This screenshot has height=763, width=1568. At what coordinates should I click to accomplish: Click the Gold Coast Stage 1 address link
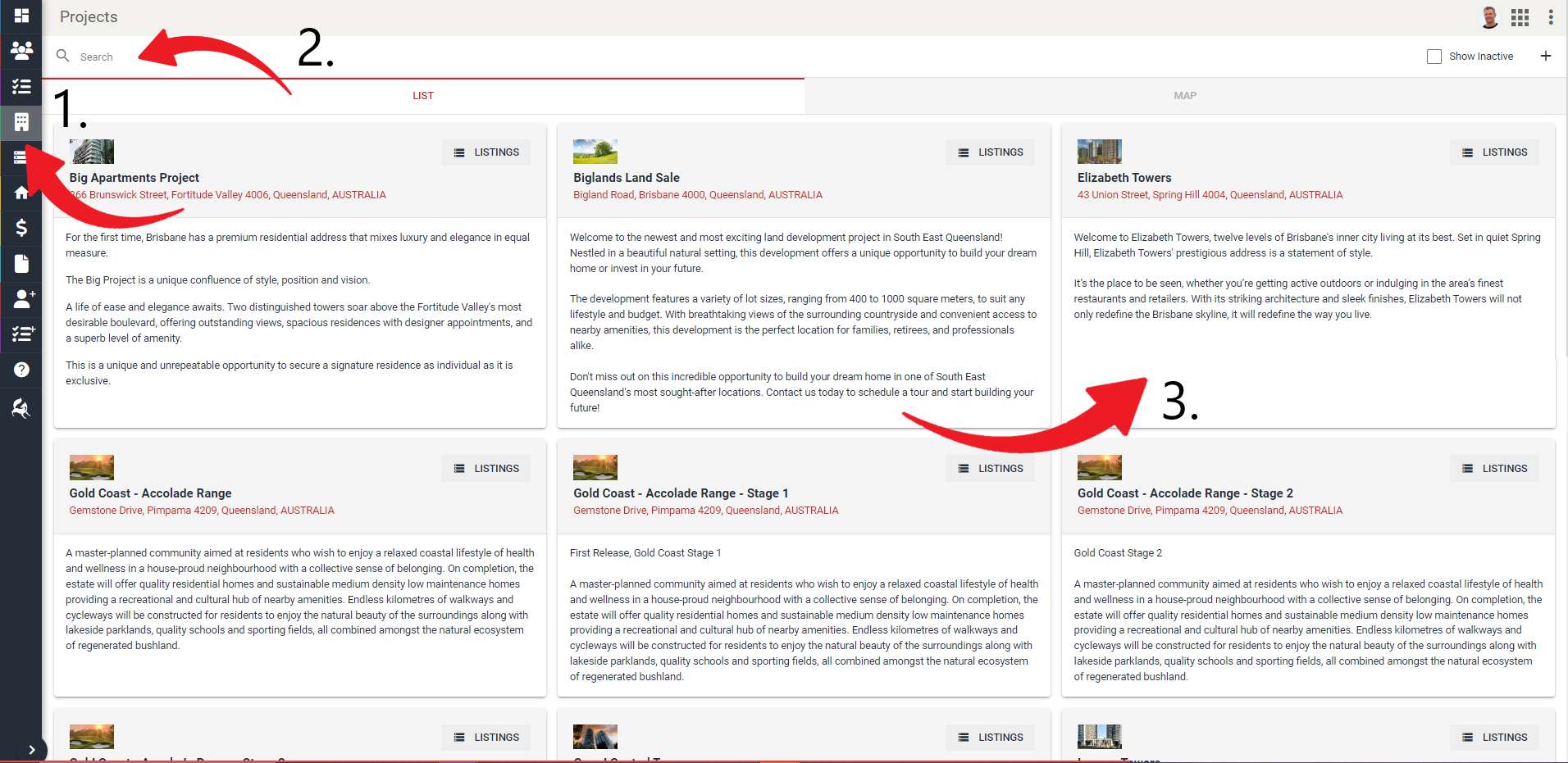[705, 511]
